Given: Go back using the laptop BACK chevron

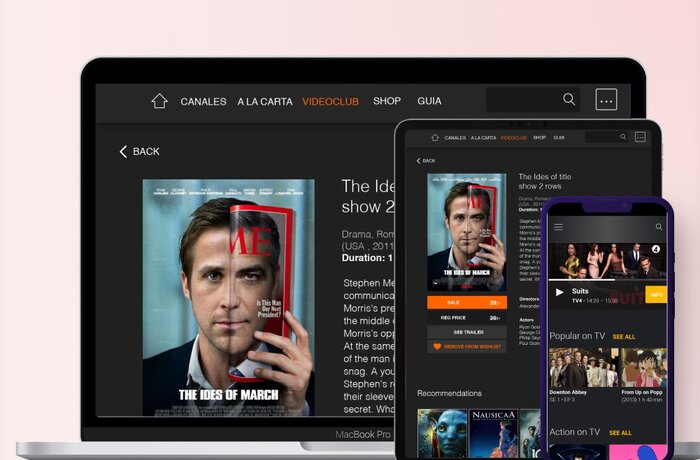Looking at the screenshot, I should click(124, 151).
